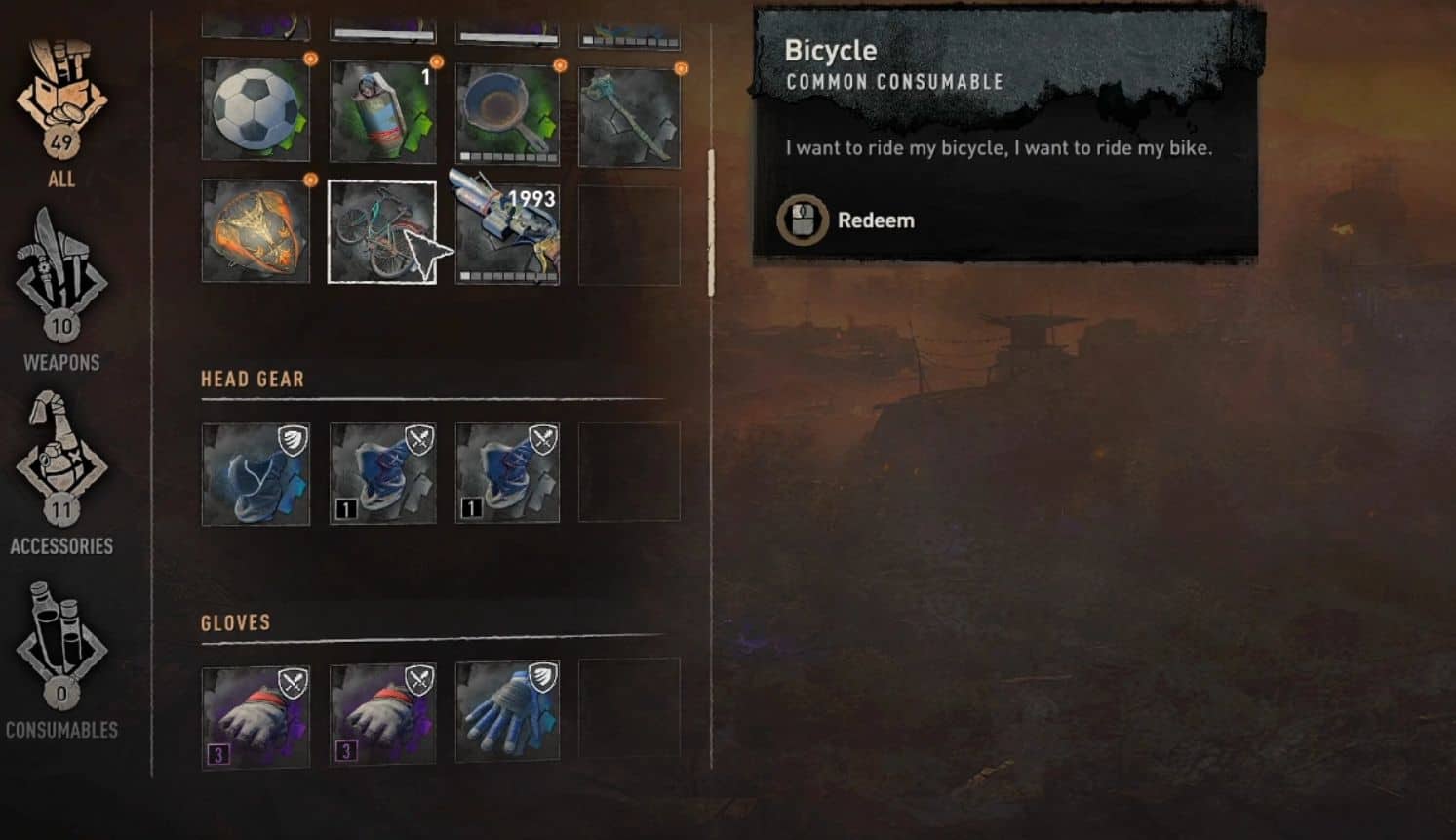Select the second blue headgear level 1
The height and width of the screenshot is (840, 1456).
coord(382,473)
